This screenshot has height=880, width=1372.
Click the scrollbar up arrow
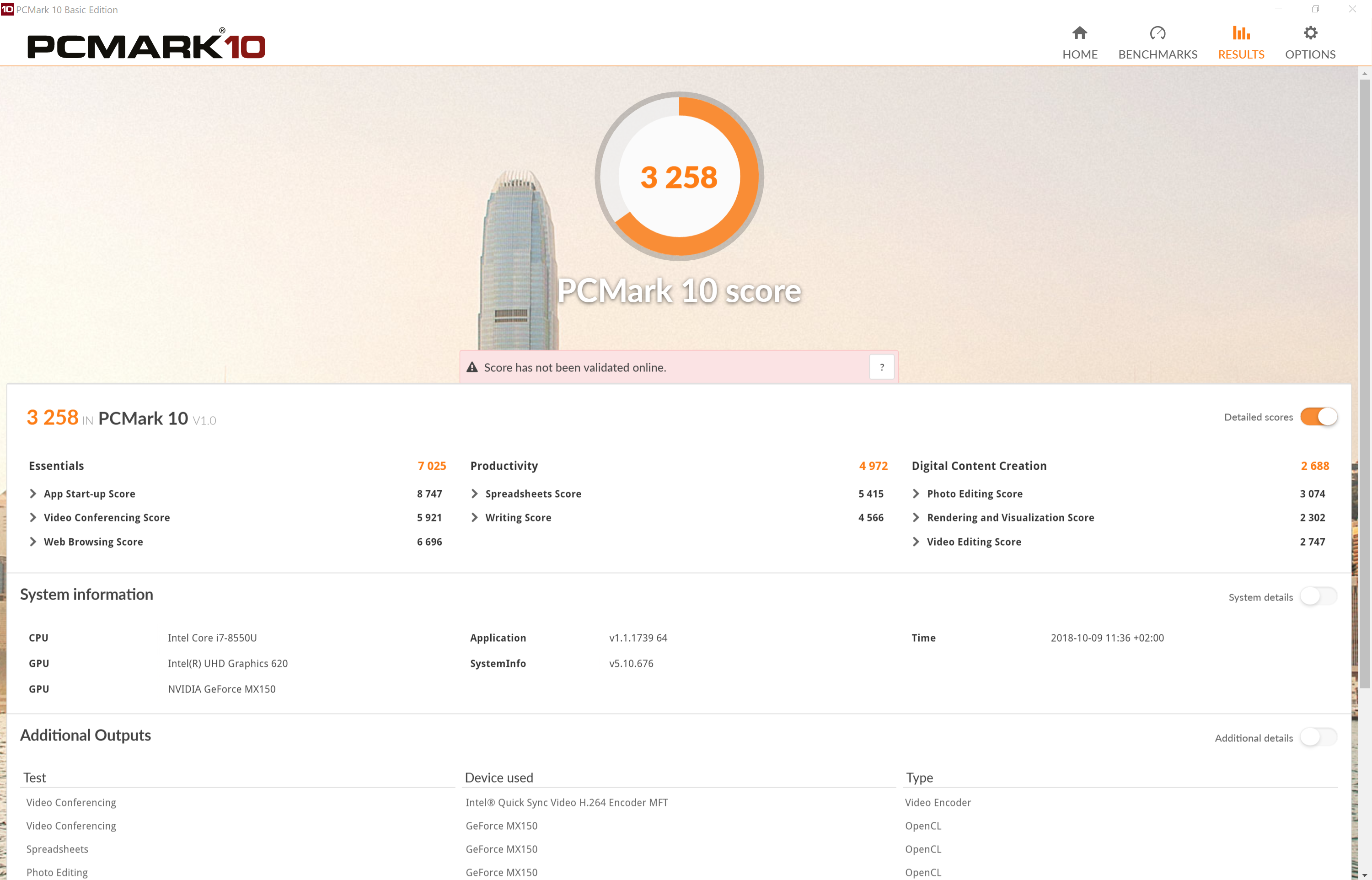1365,73
